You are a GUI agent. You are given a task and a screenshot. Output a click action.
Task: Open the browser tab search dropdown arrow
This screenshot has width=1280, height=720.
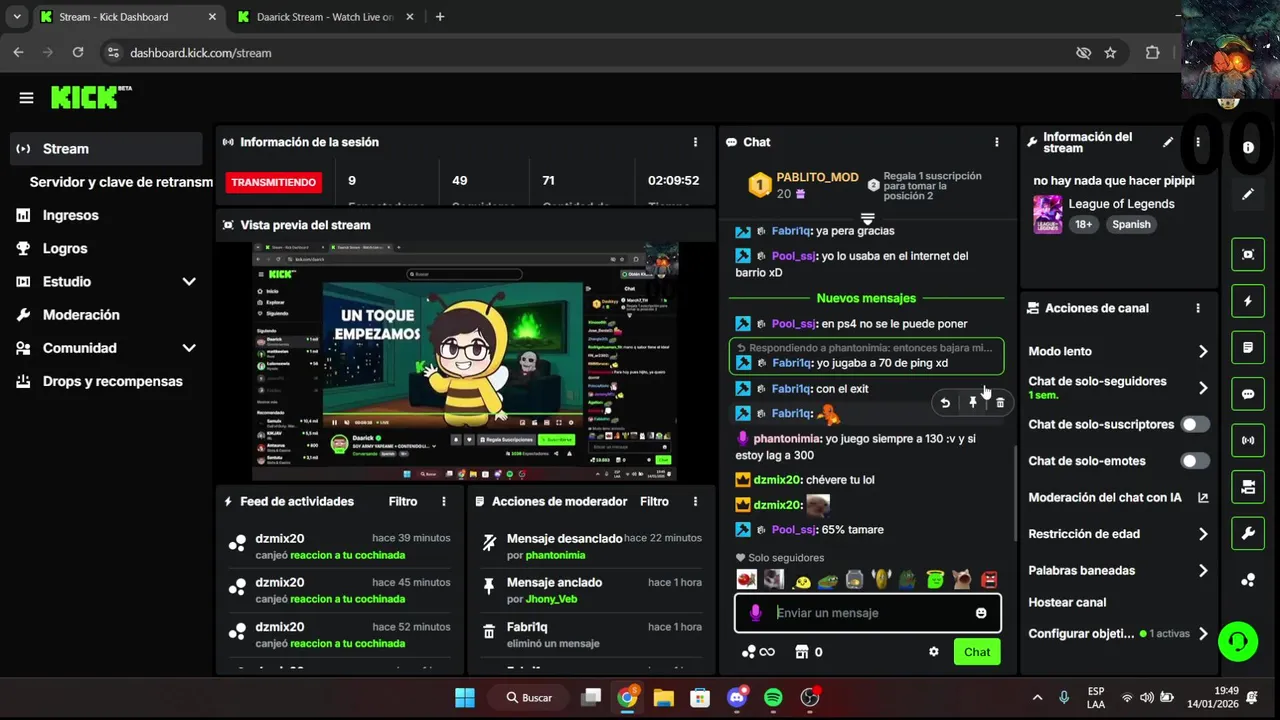tap(17, 17)
